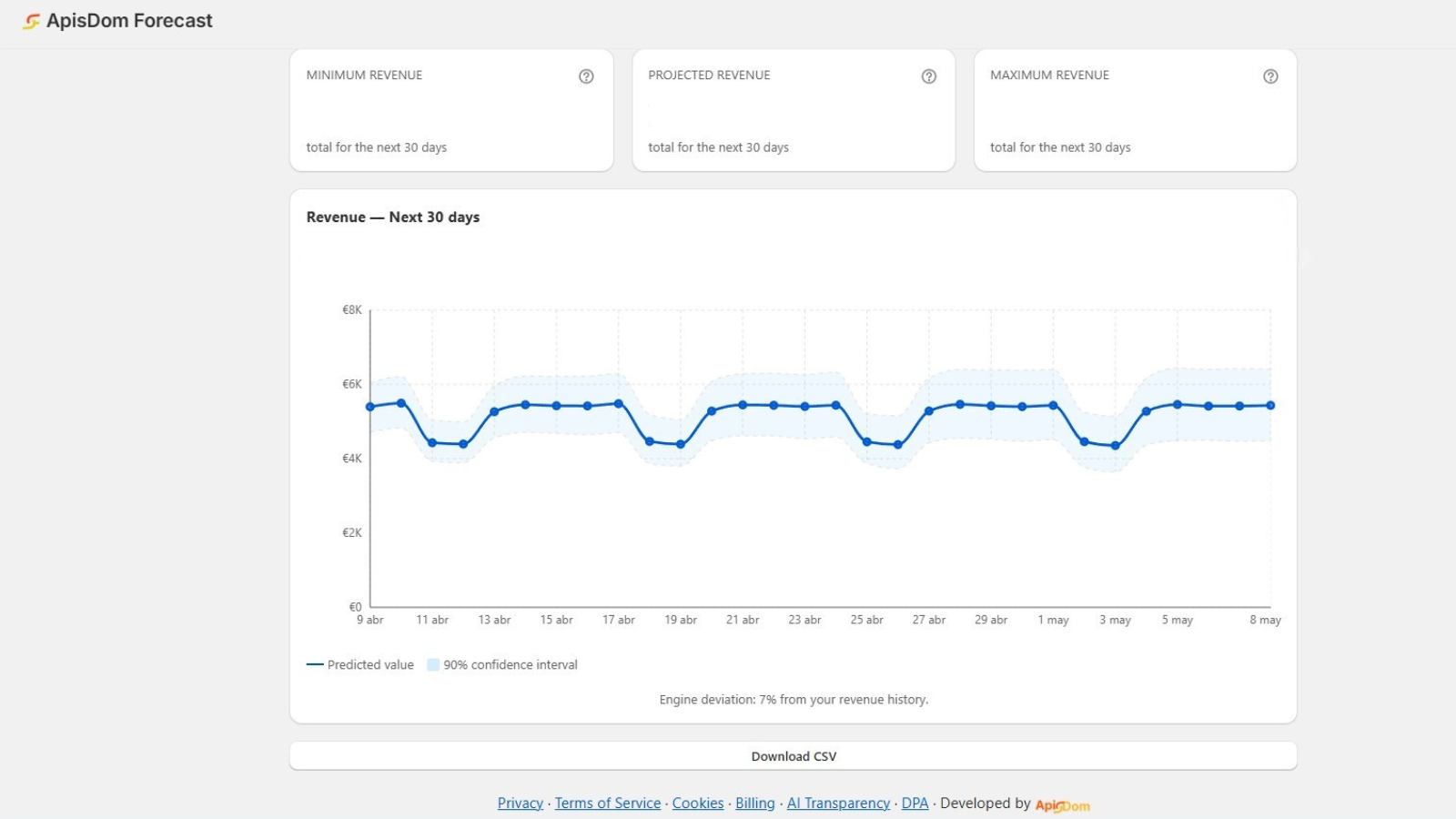Toggle the Predicted value legend item
The image size is (1456, 819).
(360, 665)
